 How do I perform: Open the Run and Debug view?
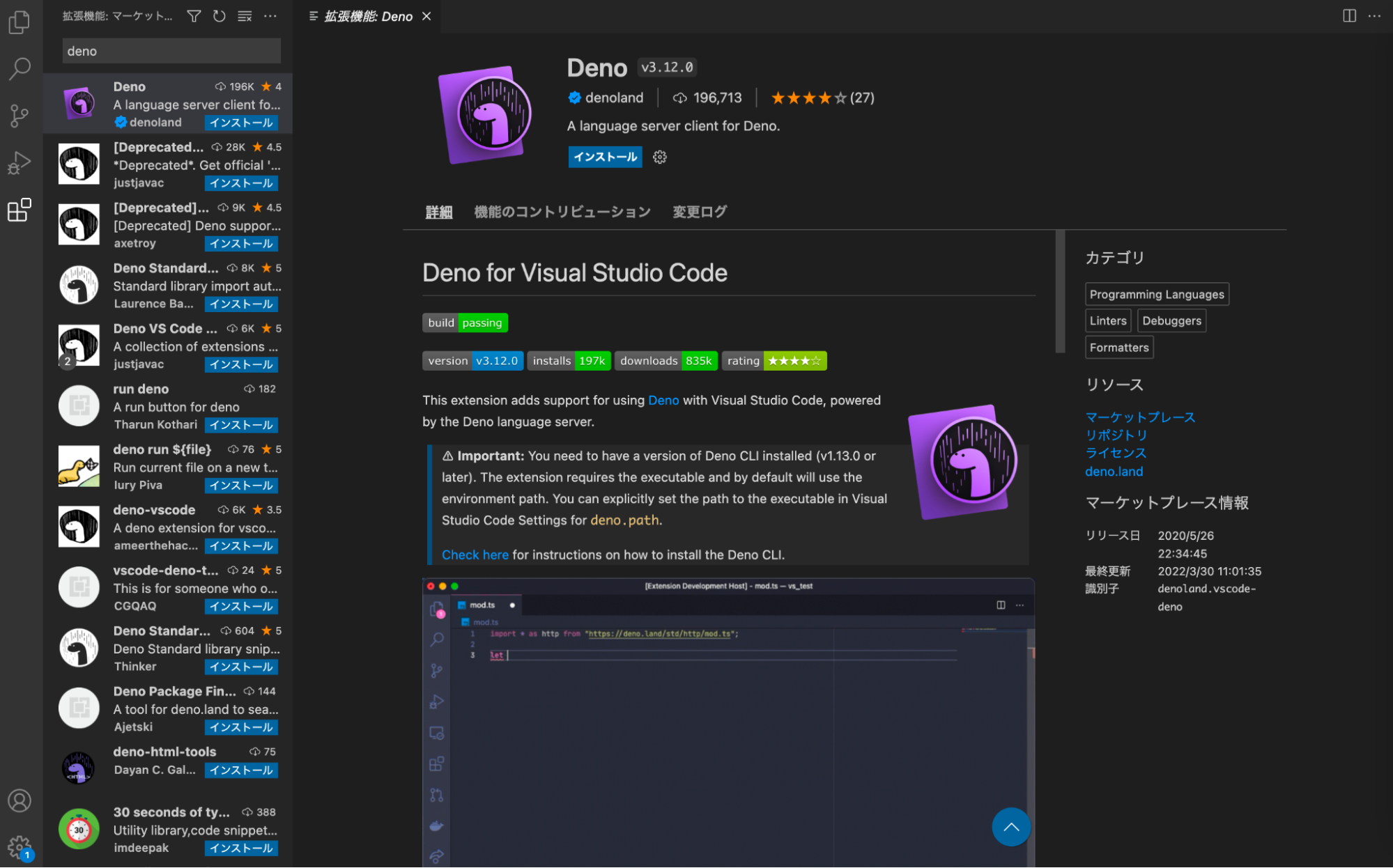click(x=20, y=163)
